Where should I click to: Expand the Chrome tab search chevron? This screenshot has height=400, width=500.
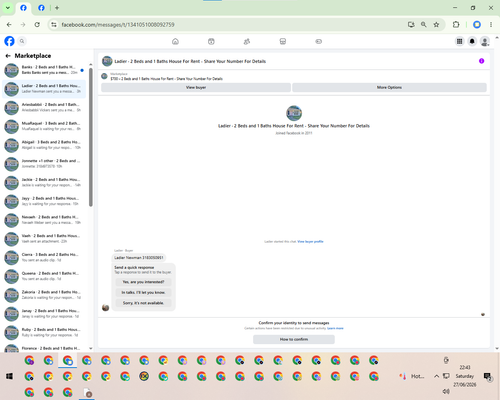tap(8, 8)
